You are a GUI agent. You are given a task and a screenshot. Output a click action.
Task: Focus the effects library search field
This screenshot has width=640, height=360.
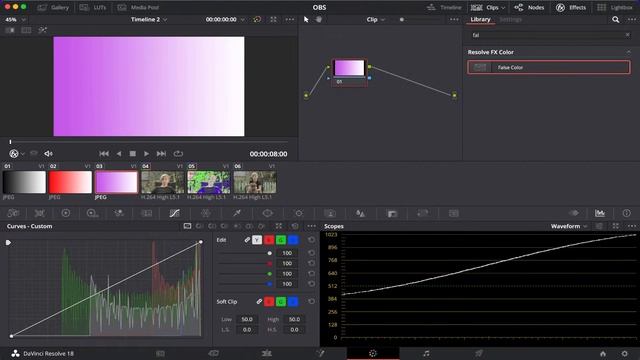click(546, 35)
